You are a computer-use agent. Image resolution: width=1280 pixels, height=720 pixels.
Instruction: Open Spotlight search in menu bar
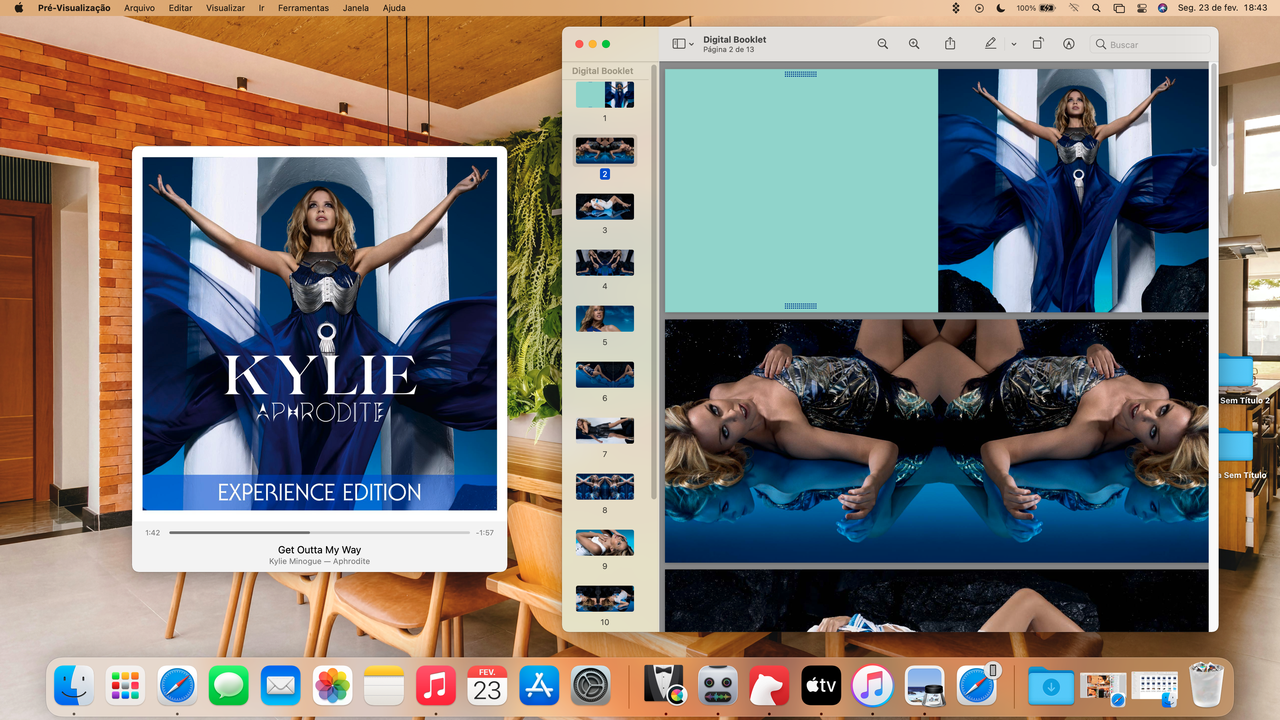[x=1096, y=8]
